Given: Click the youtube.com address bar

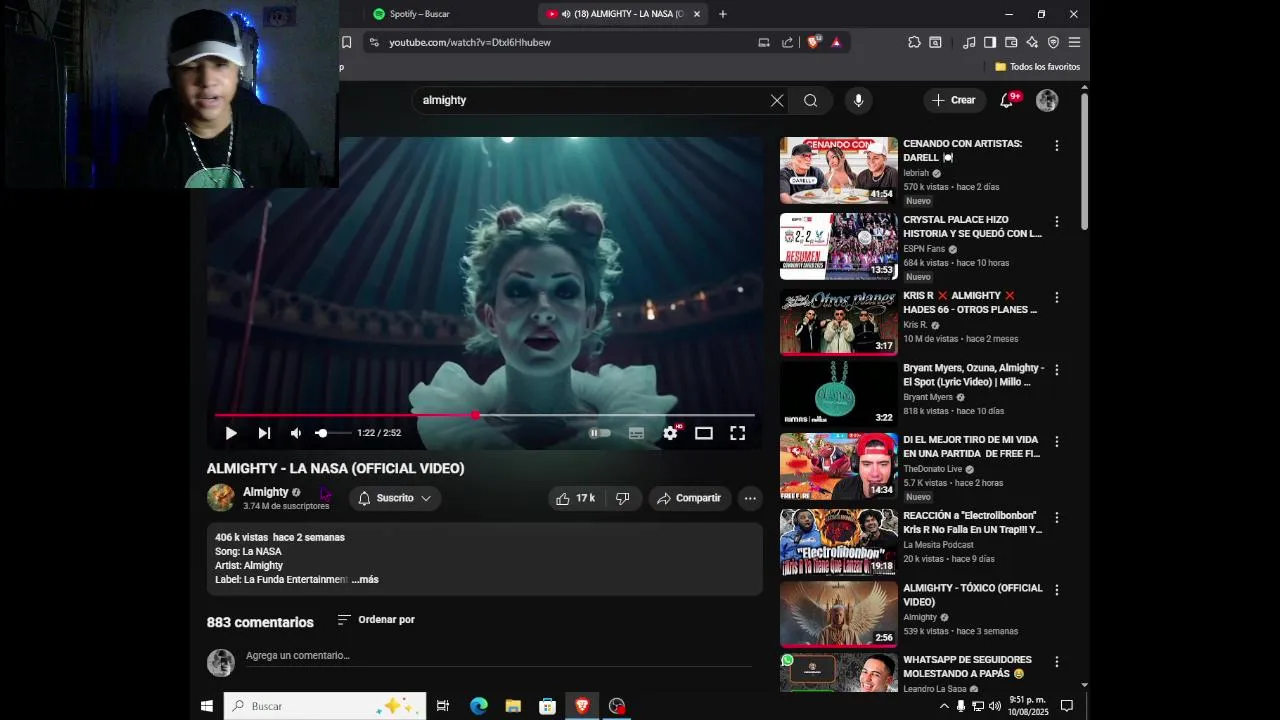Looking at the screenshot, I should point(560,42).
